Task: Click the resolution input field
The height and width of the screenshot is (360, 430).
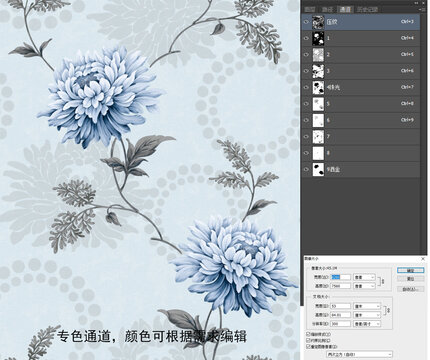Action: (341, 324)
